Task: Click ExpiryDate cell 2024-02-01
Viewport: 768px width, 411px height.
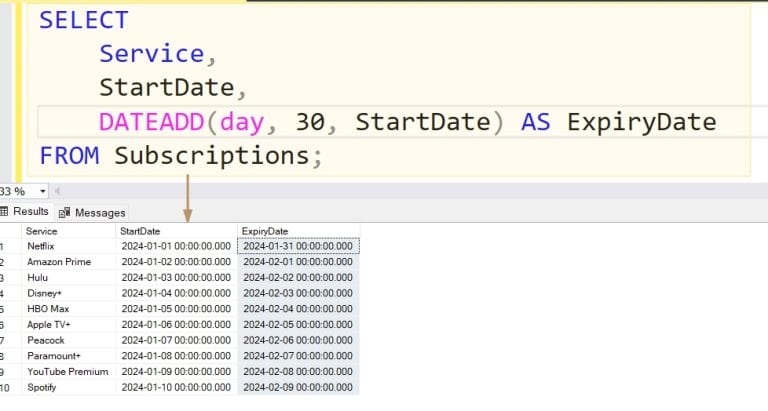Action: [x=298, y=262]
